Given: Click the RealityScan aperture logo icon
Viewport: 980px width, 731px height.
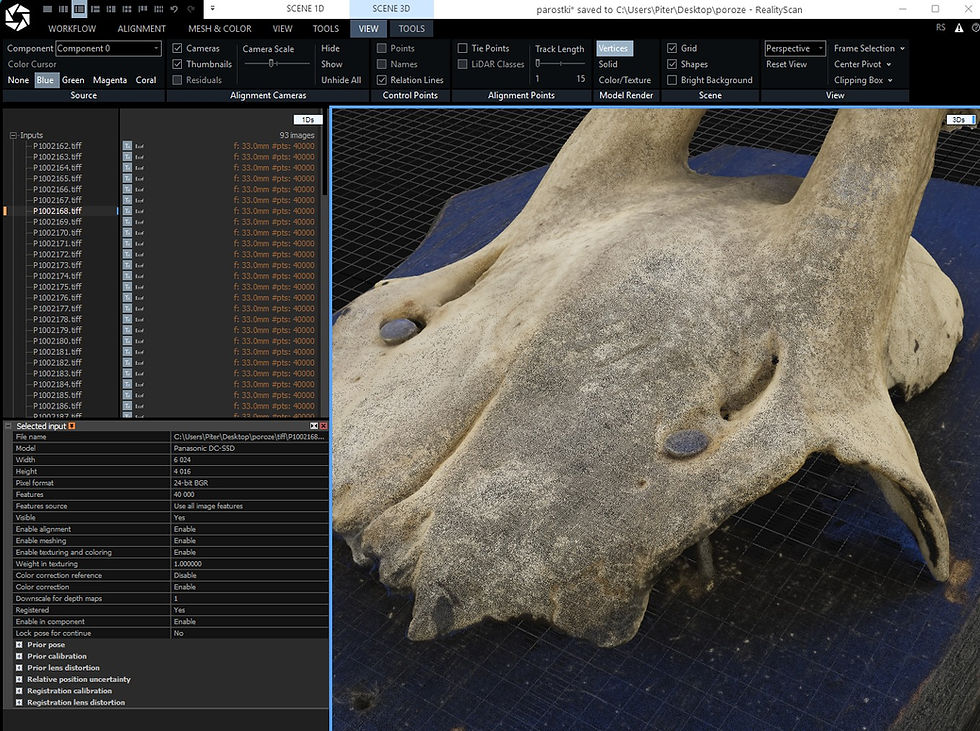Looking at the screenshot, I should [18, 18].
